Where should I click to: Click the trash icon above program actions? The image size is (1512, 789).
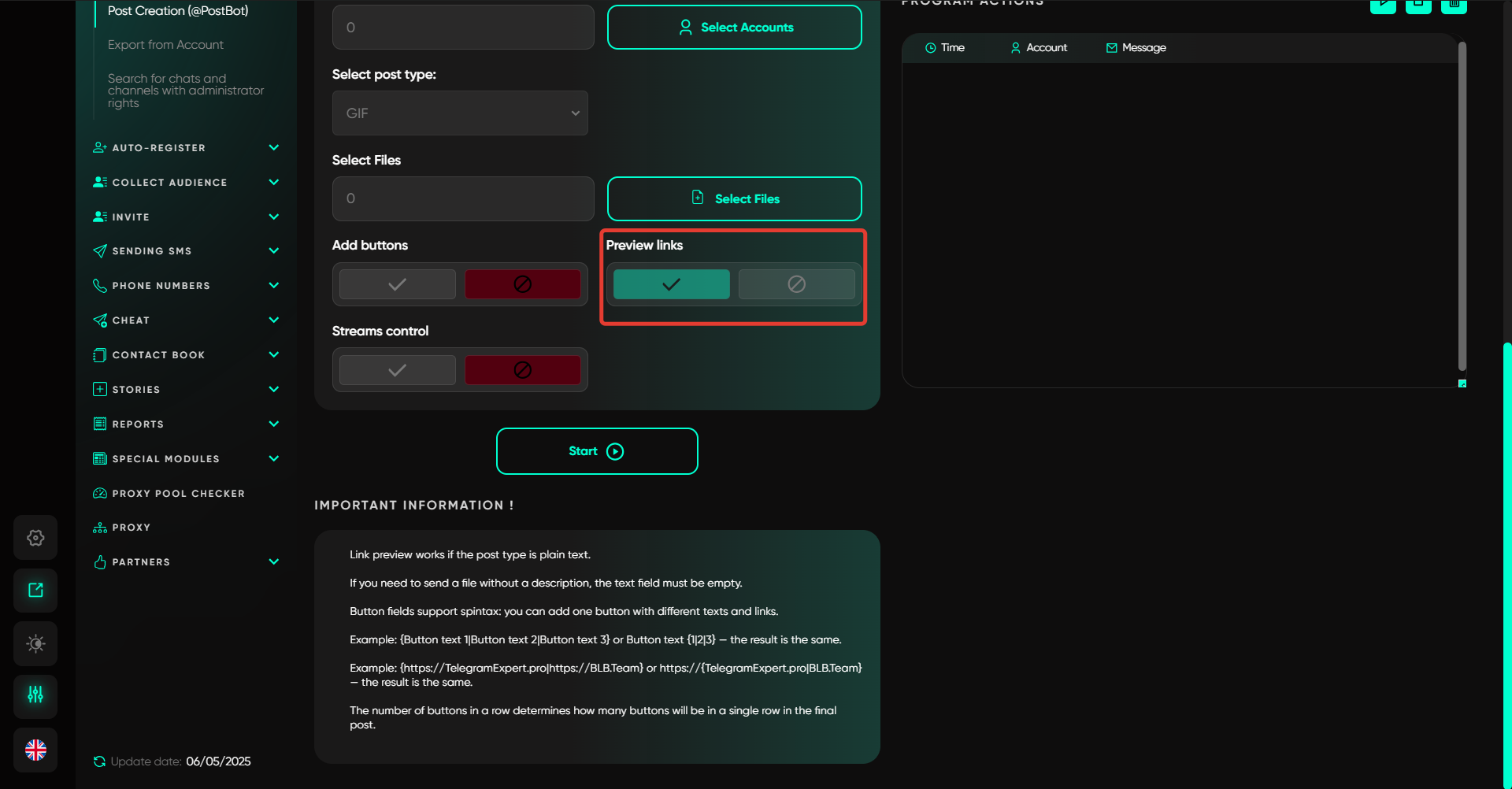pyautogui.click(x=1454, y=5)
